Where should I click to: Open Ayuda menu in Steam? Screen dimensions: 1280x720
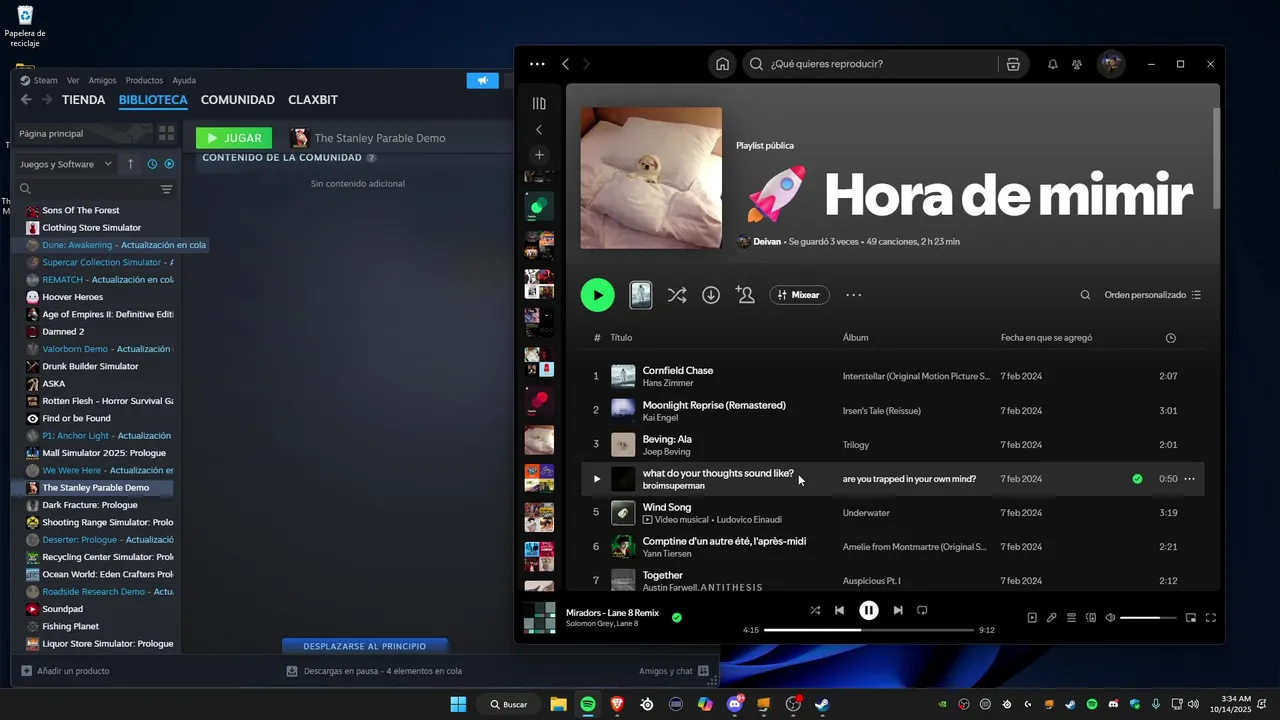(x=184, y=80)
